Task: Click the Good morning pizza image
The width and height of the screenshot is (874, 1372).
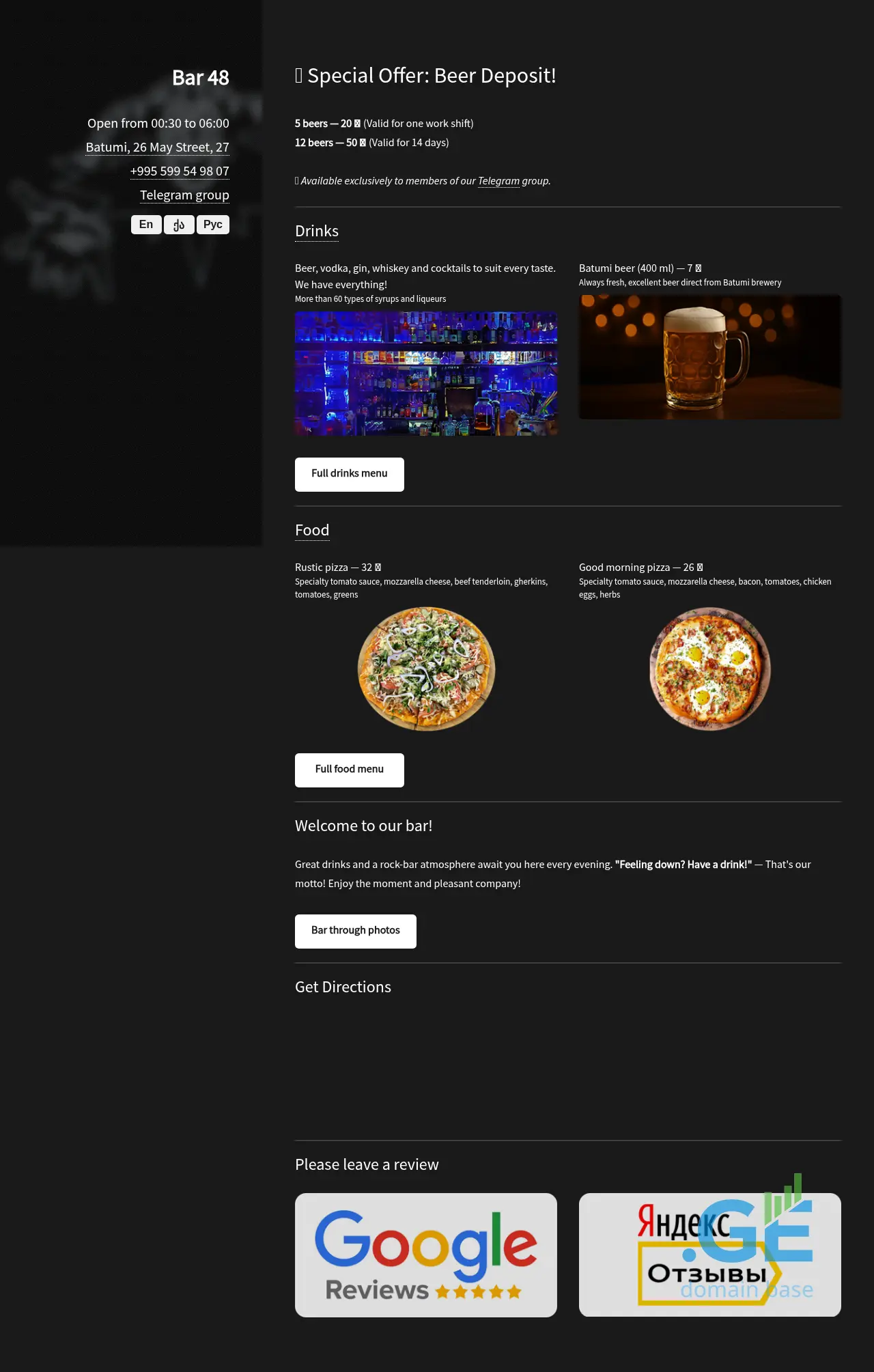Action: [710, 669]
